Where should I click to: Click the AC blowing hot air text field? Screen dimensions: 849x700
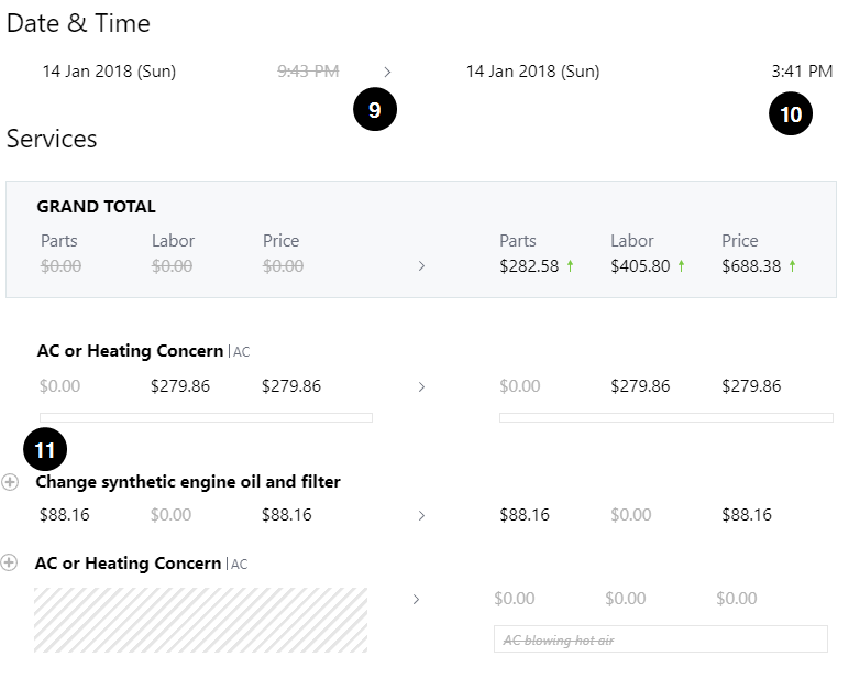(660, 639)
